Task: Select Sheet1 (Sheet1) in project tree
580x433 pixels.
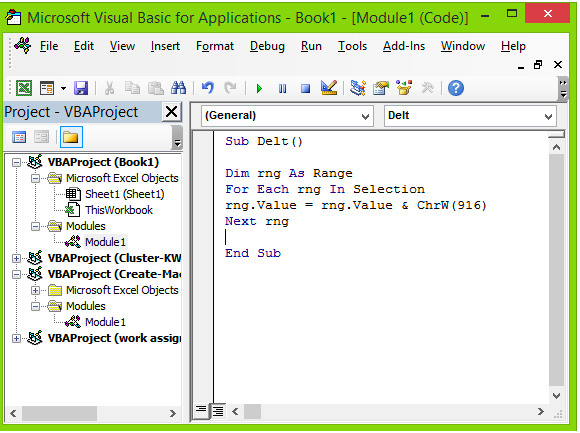Action: click(125, 194)
